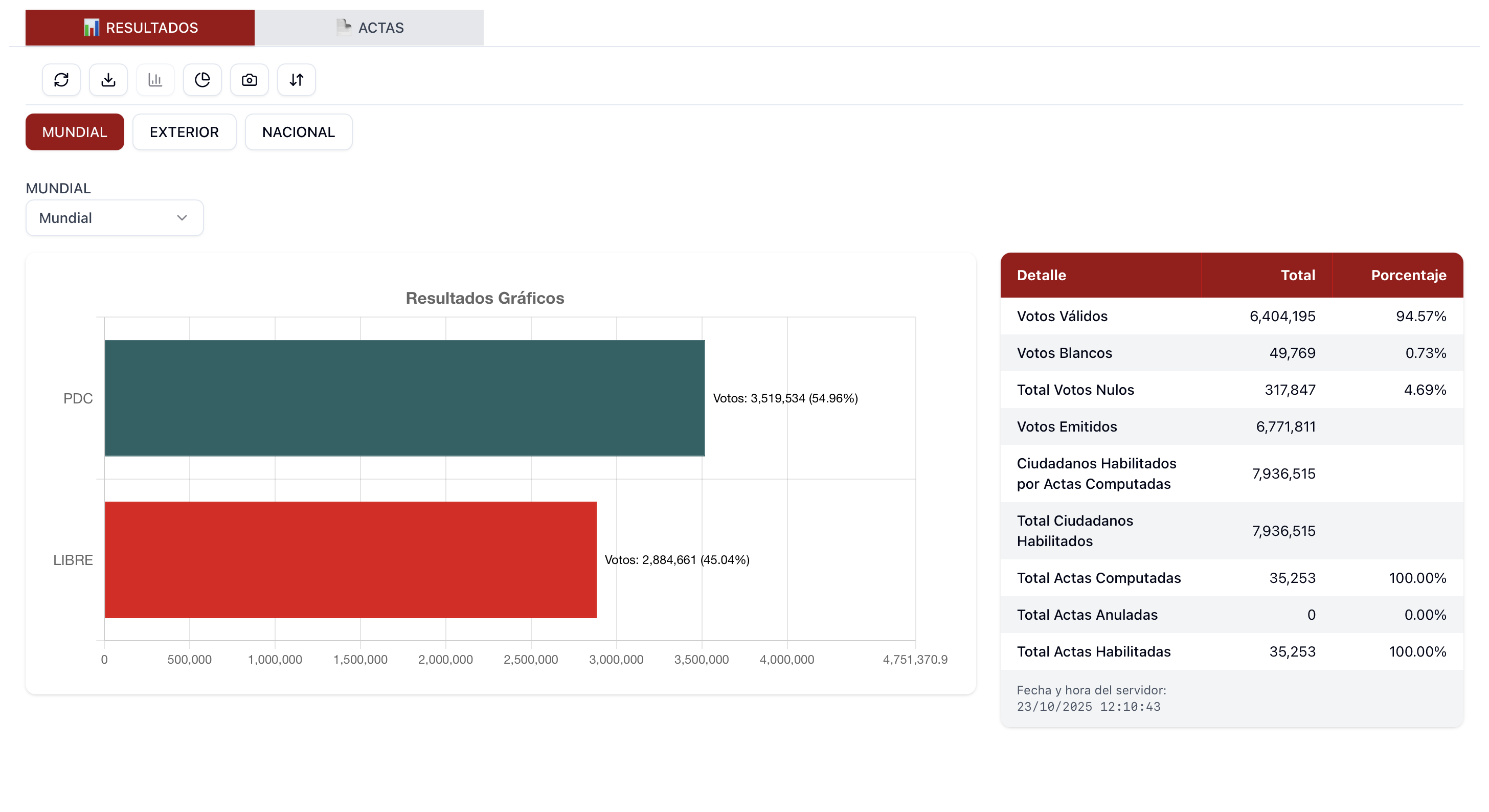1489x812 pixels.
Task: Click the red LIBRE bar
Action: pyautogui.click(x=350, y=559)
